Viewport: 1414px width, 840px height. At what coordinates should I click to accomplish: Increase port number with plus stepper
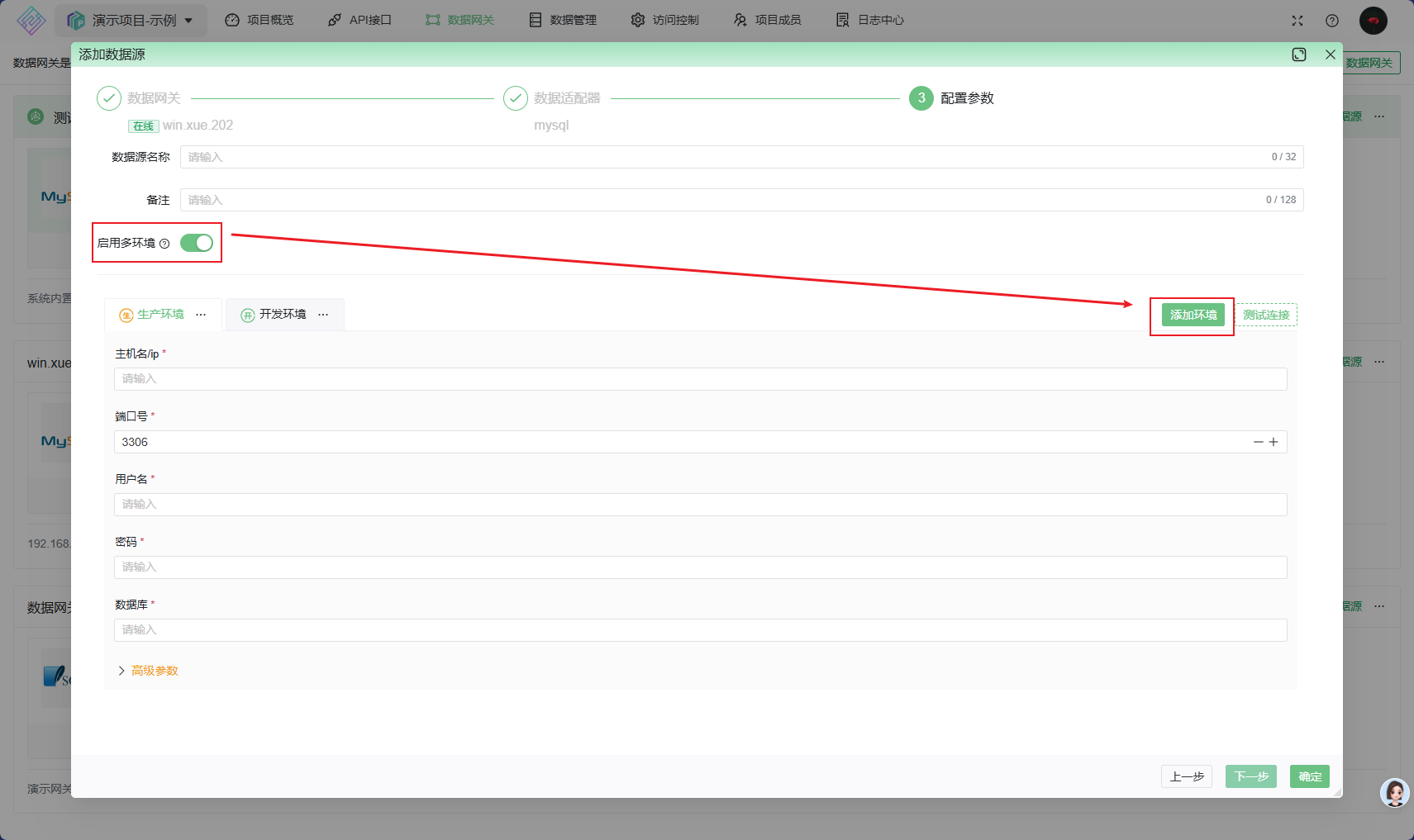[x=1274, y=442]
